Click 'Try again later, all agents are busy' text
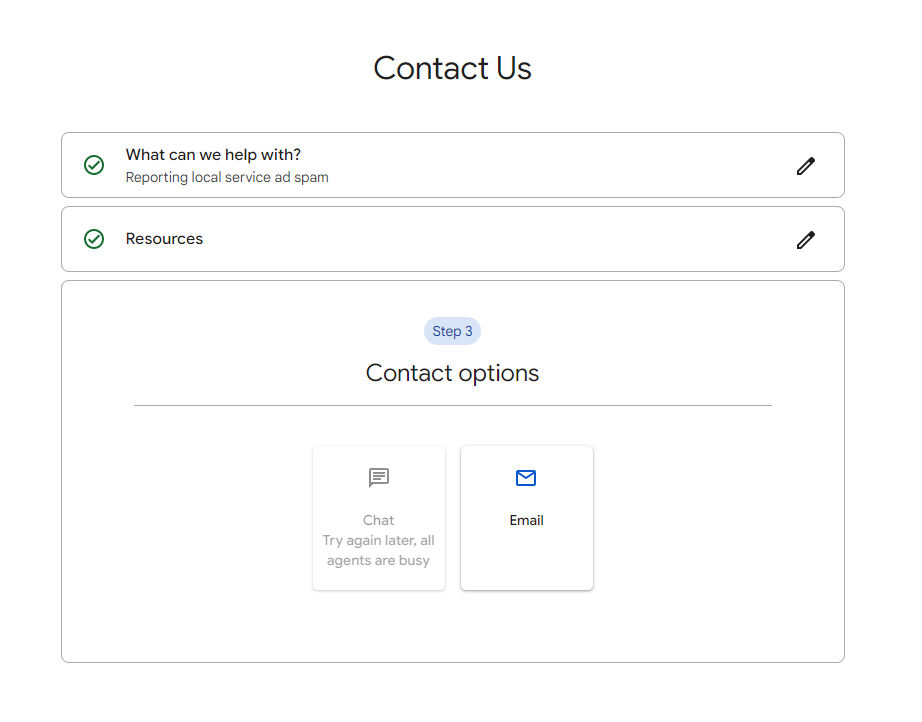Image resolution: width=922 pixels, height=722 pixels. pos(378,550)
